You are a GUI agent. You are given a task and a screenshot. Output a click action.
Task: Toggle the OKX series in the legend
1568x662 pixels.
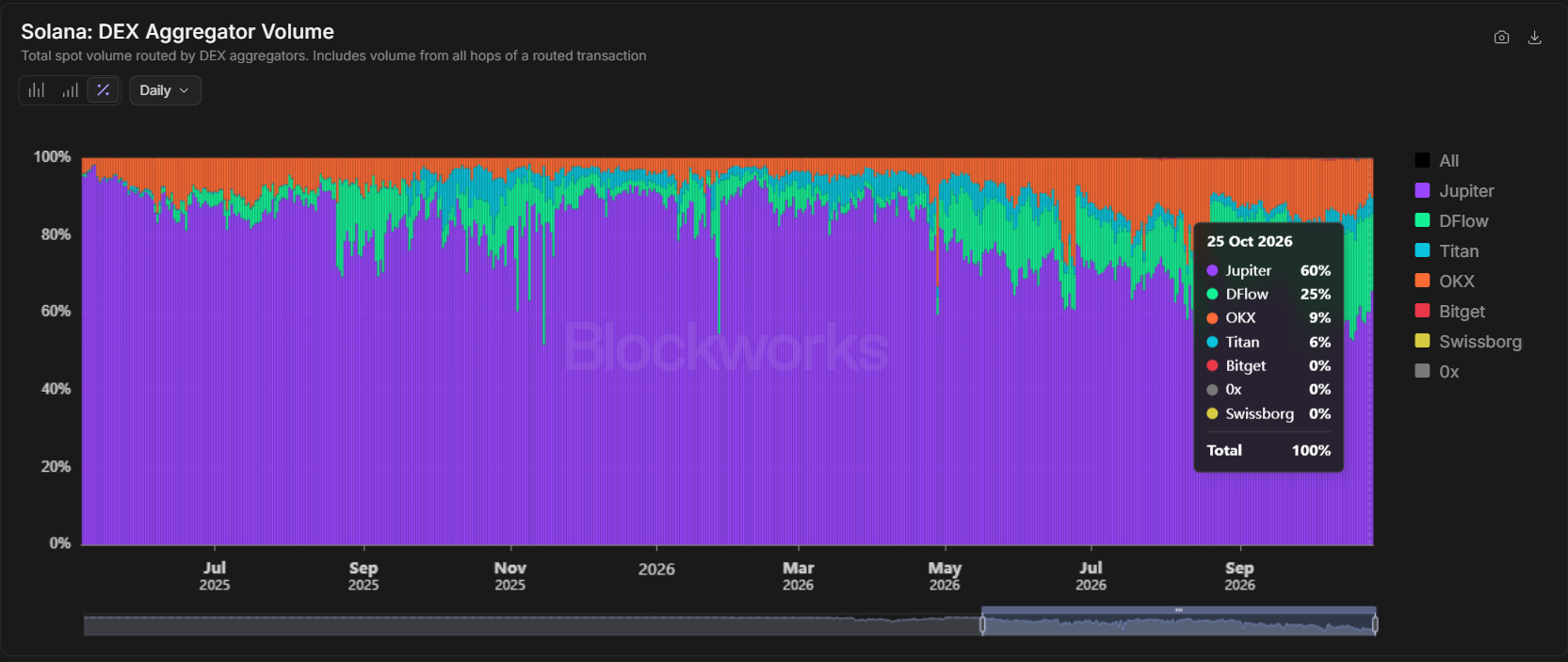click(1446, 282)
